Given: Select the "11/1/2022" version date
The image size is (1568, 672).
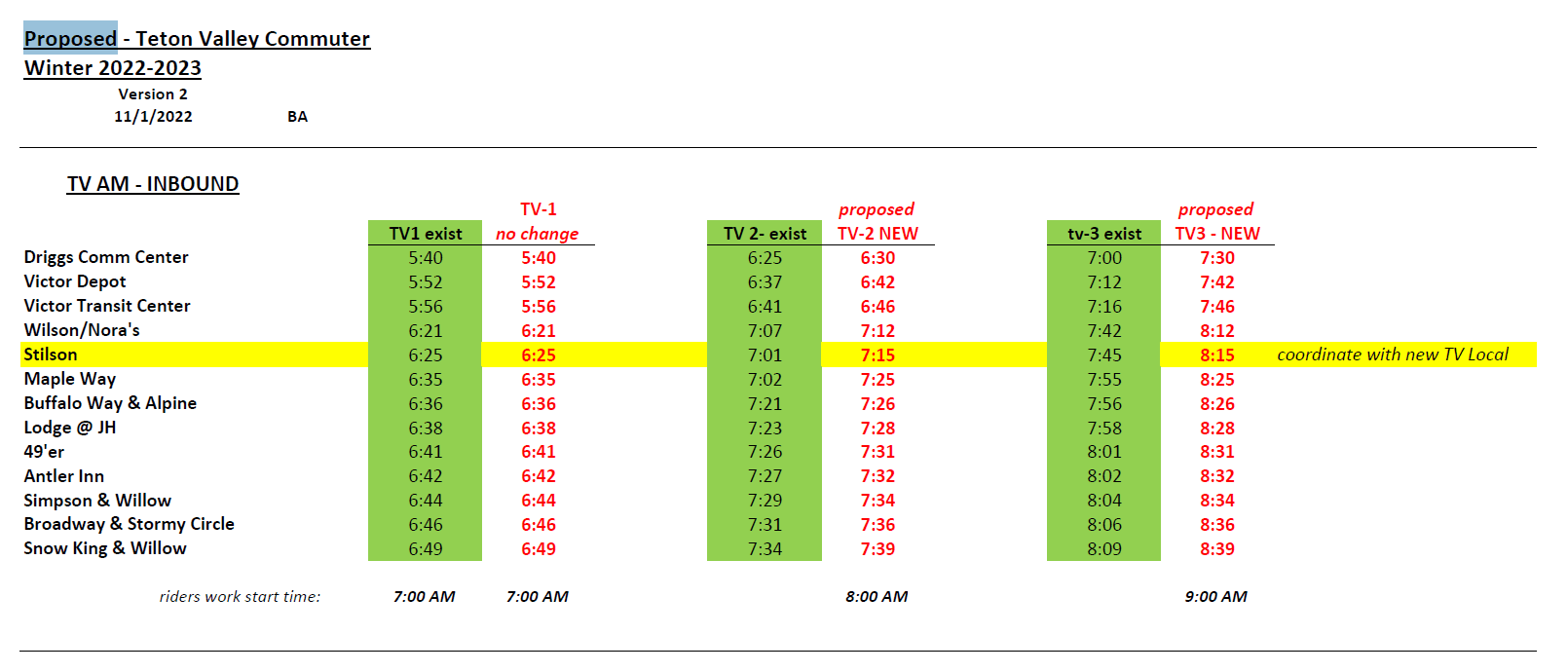Looking at the screenshot, I should point(153,117).
